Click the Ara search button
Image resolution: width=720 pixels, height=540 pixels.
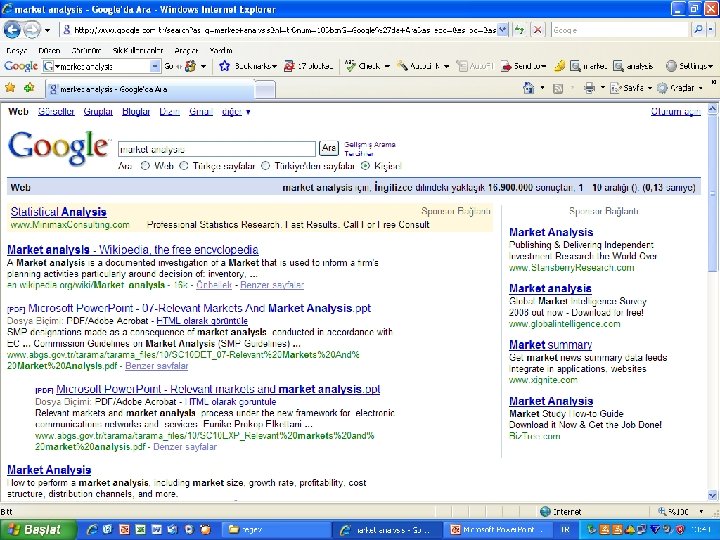click(x=329, y=148)
